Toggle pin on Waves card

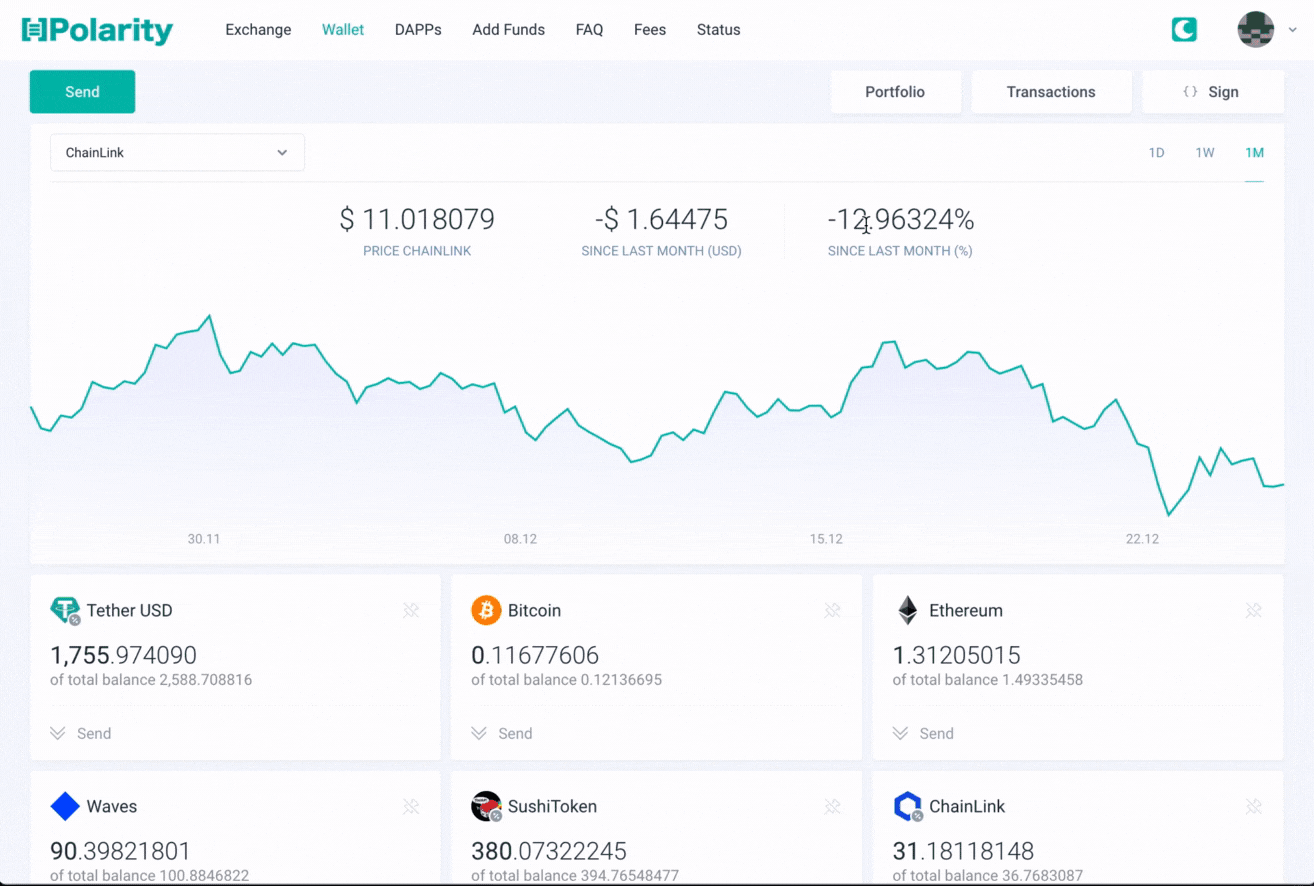tap(411, 806)
